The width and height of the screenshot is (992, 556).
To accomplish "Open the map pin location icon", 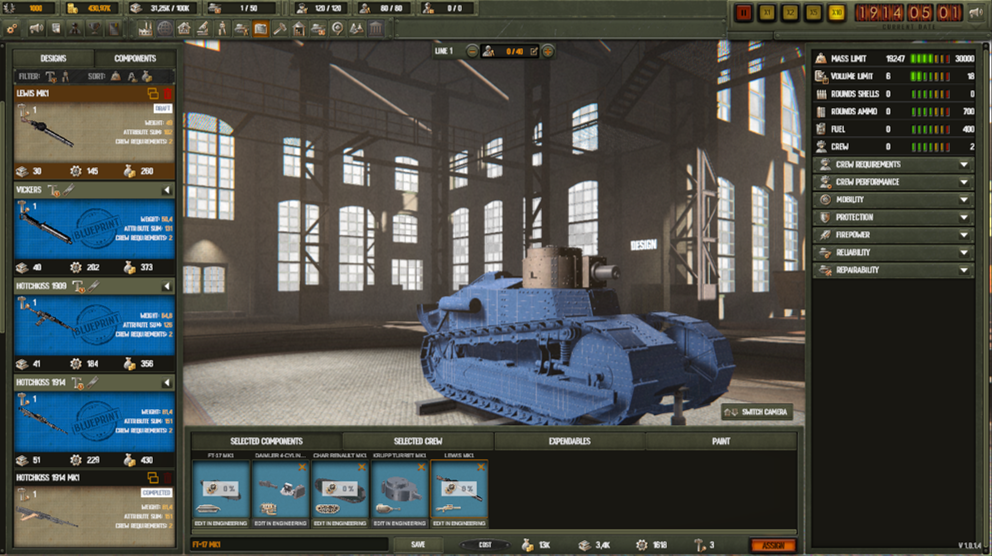I will tap(337, 28).
